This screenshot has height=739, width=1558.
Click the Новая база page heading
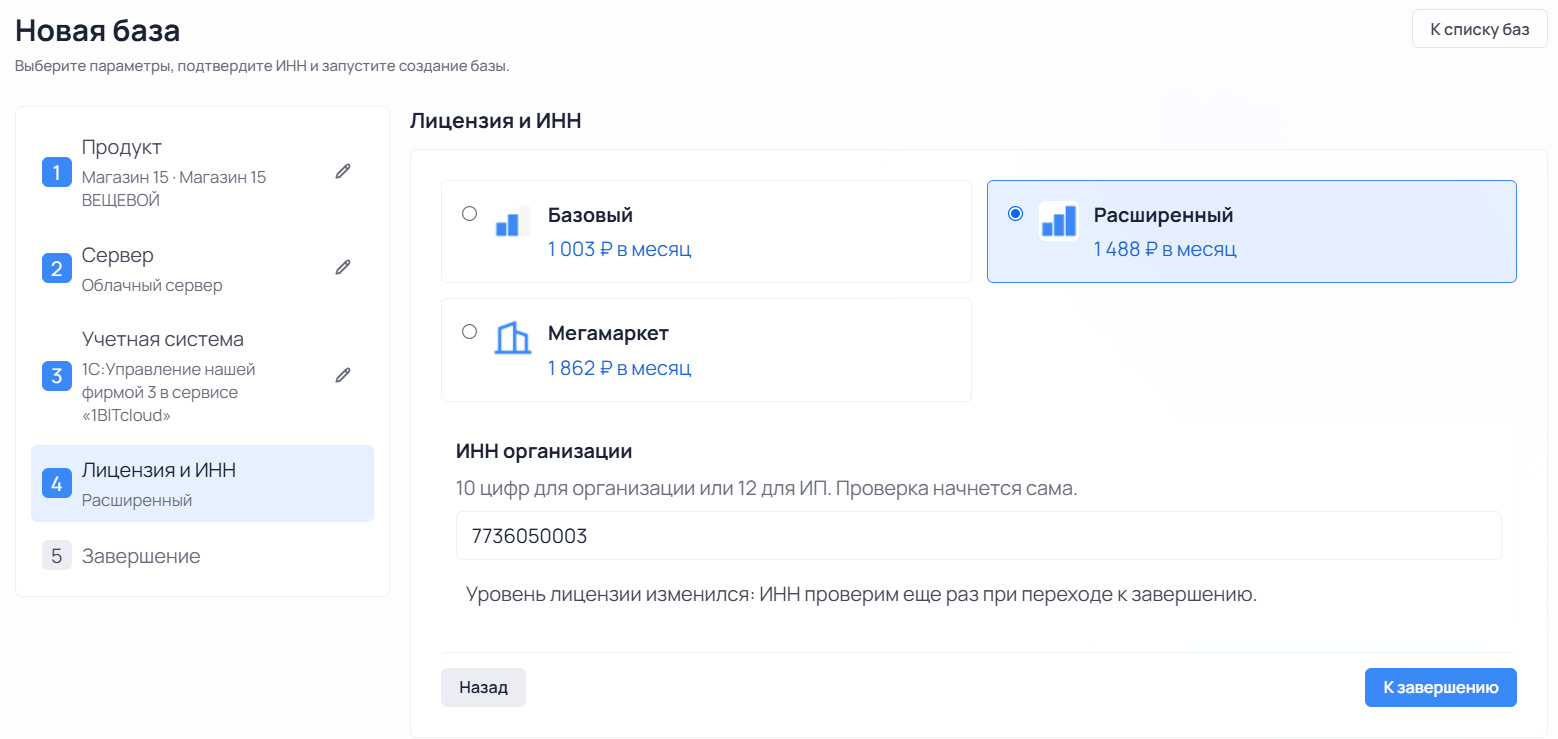pos(97,30)
